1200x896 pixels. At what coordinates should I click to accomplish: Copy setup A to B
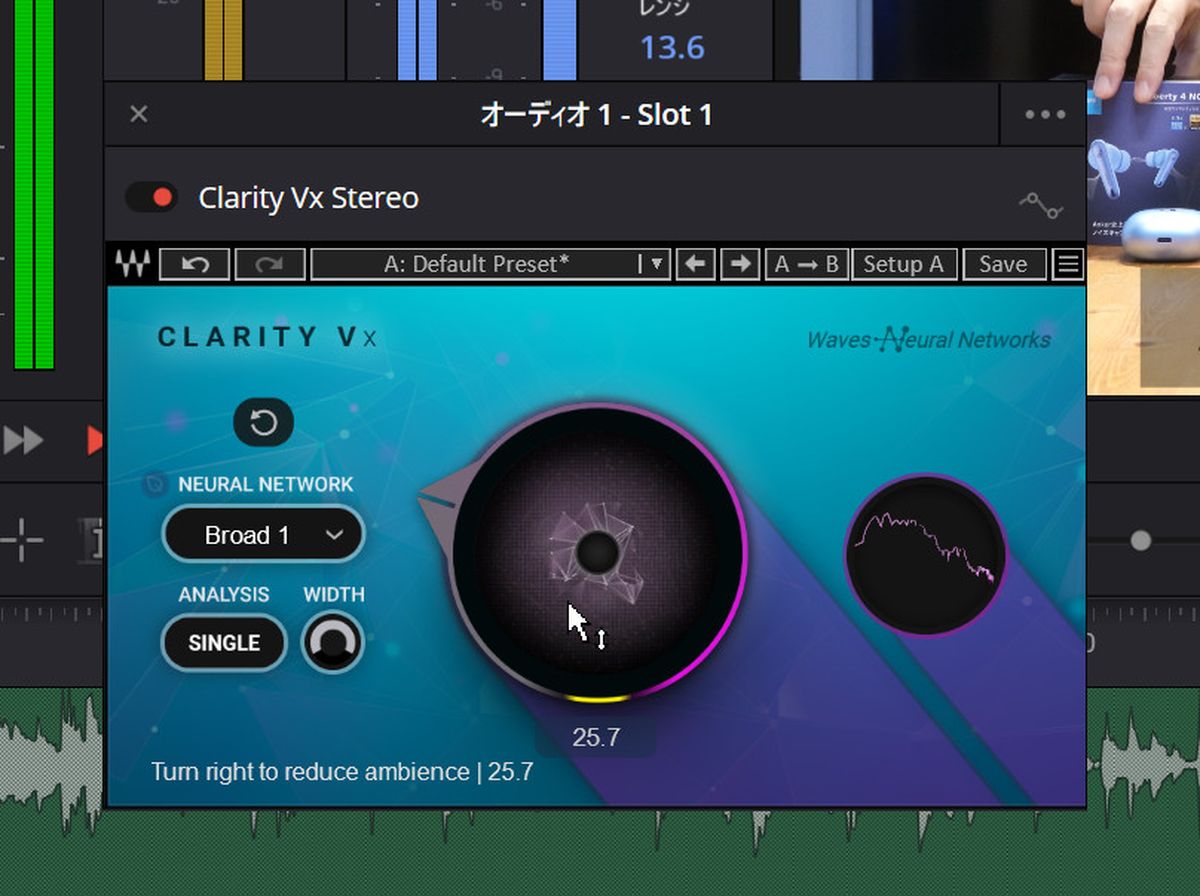click(x=806, y=264)
